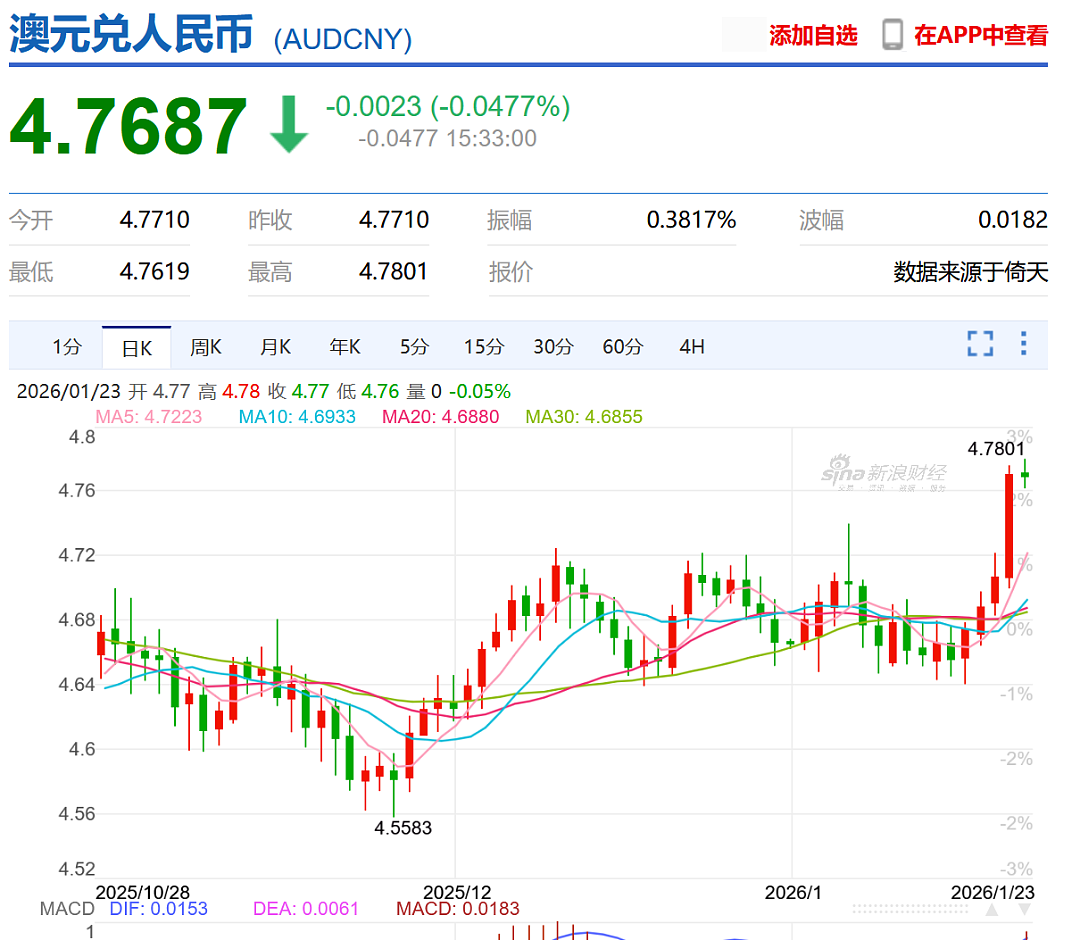Click the DIF: 0.0153 value
The image size is (1080, 940).
tap(158, 909)
